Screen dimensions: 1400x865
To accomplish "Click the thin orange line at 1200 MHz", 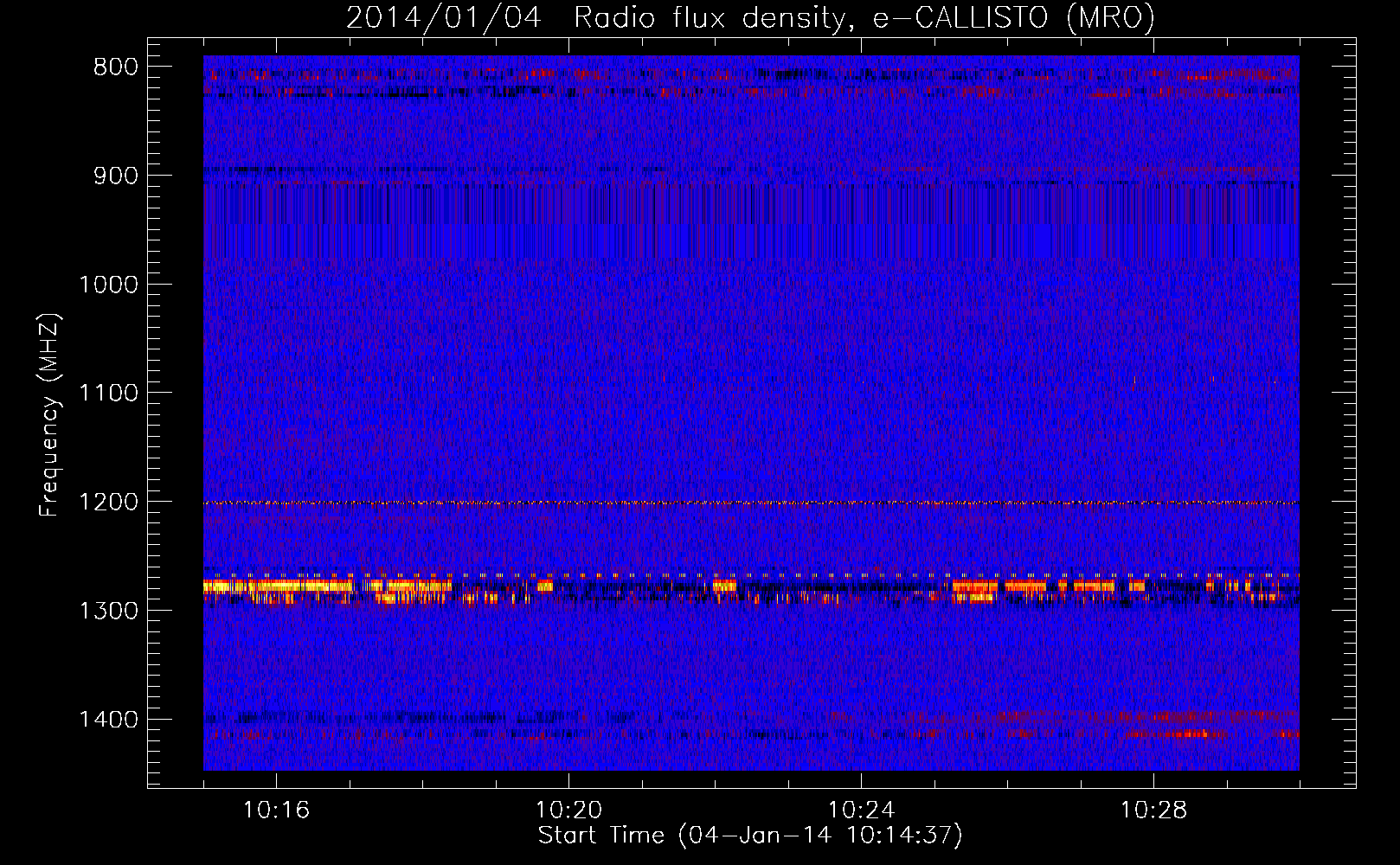I will (x=751, y=503).
